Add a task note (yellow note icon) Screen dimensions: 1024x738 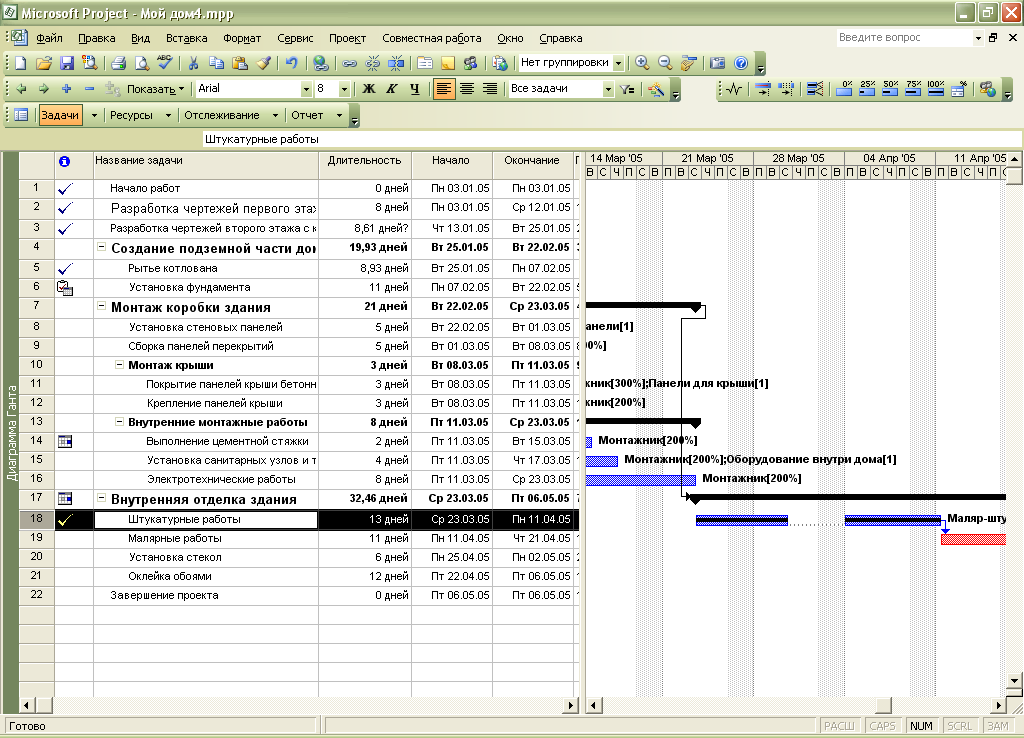tap(448, 63)
